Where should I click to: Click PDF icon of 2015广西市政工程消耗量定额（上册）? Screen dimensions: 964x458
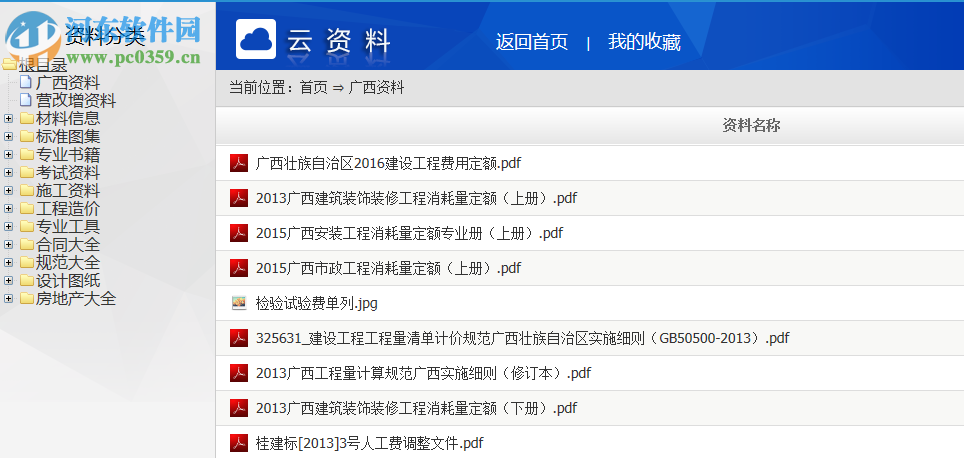click(x=239, y=268)
